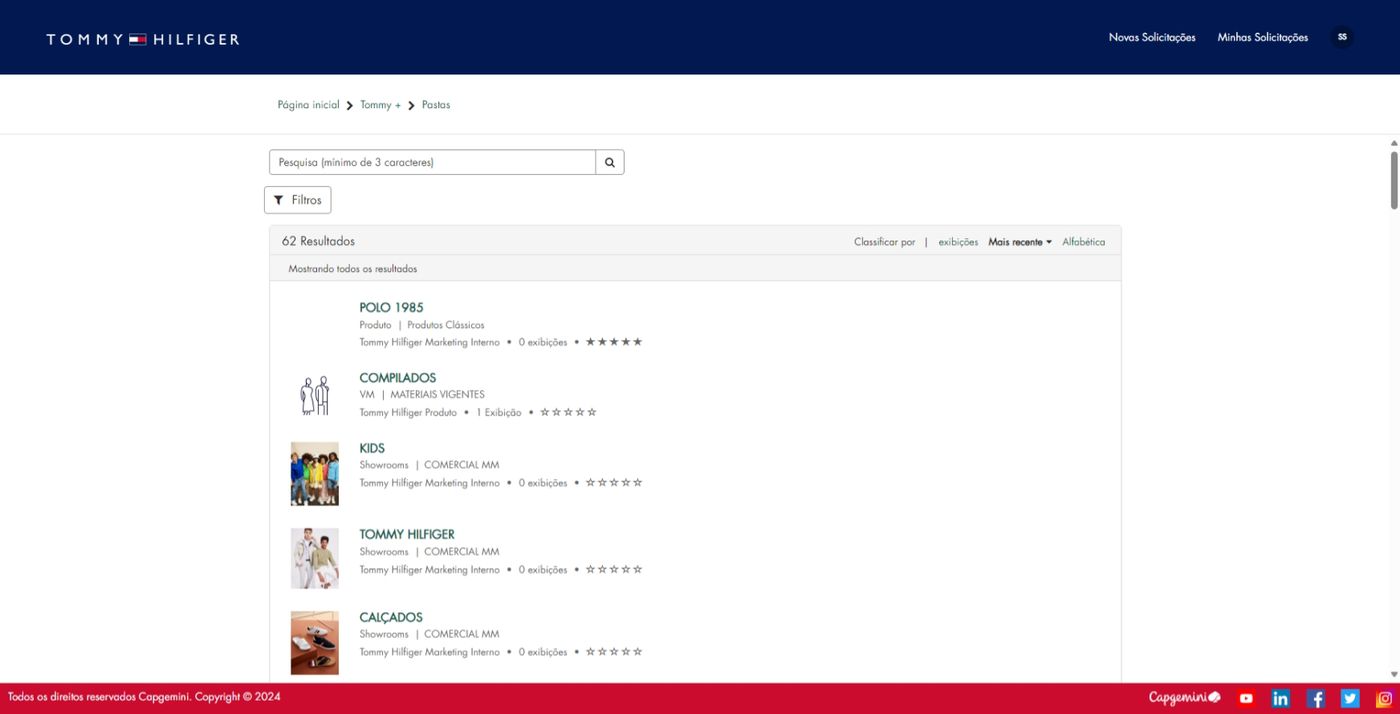Image resolution: width=1400 pixels, height=714 pixels.
Task: Click the star rating on TOMMY HILFIGER row
Action: 614,570
